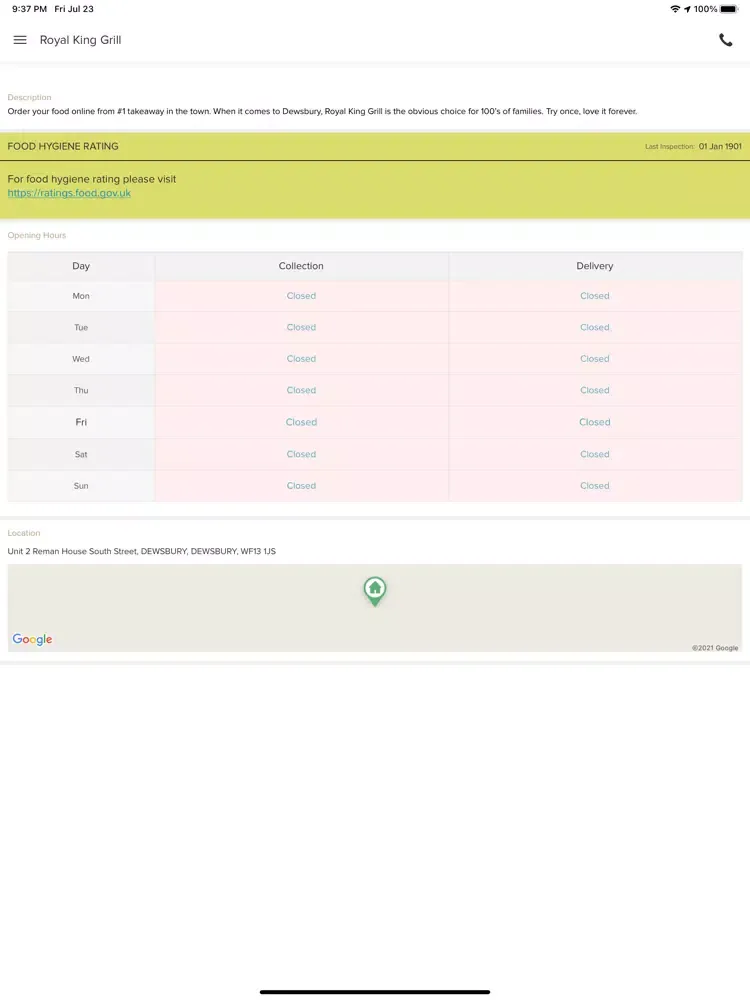The image size is (750, 1000).
Task: Click Friday's Delivery Closed cell
Action: 595,422
